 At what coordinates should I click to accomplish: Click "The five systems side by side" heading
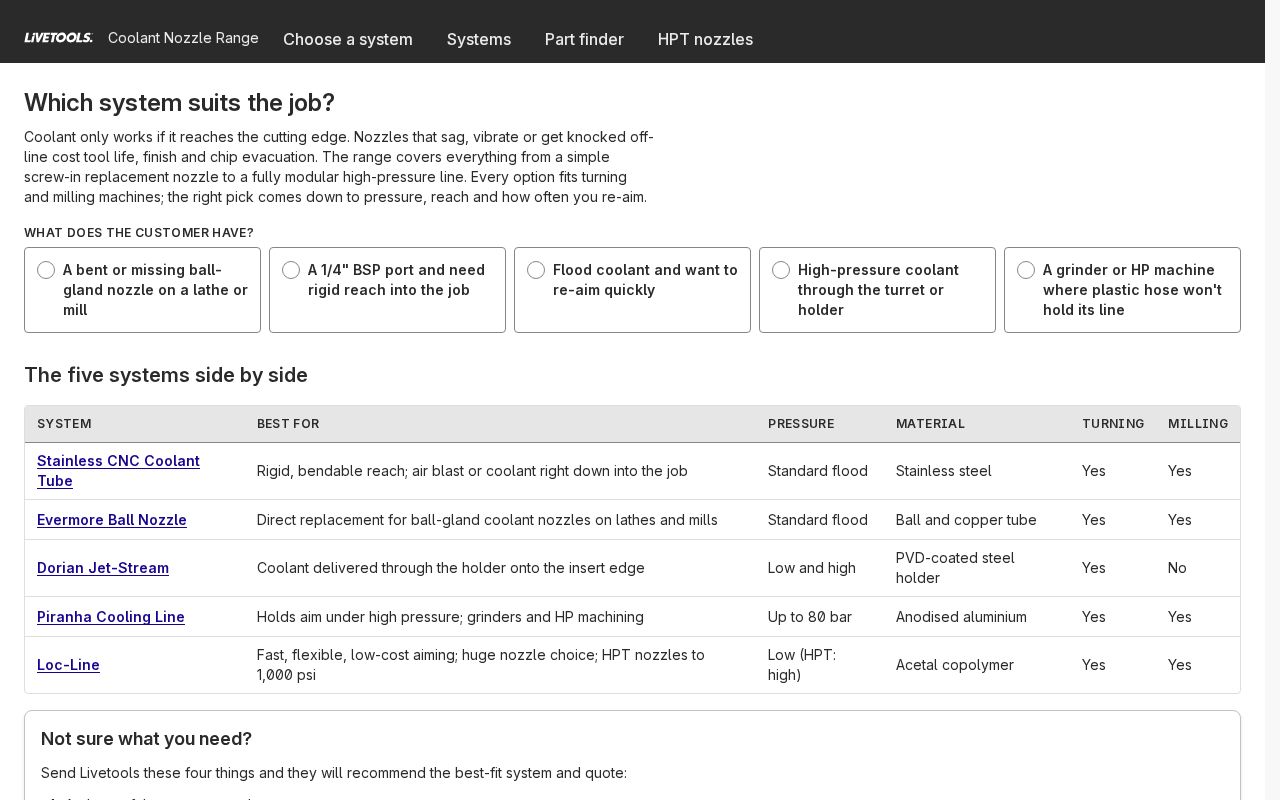(166, 375)
